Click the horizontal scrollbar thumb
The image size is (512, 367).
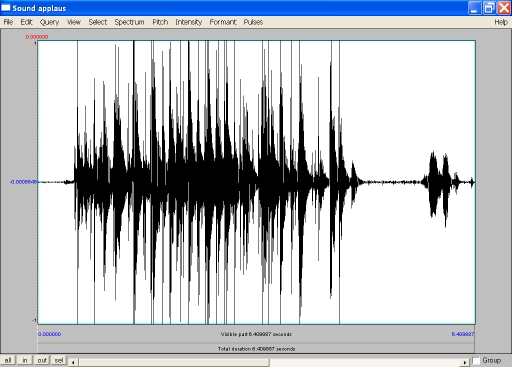click(173, 362)
